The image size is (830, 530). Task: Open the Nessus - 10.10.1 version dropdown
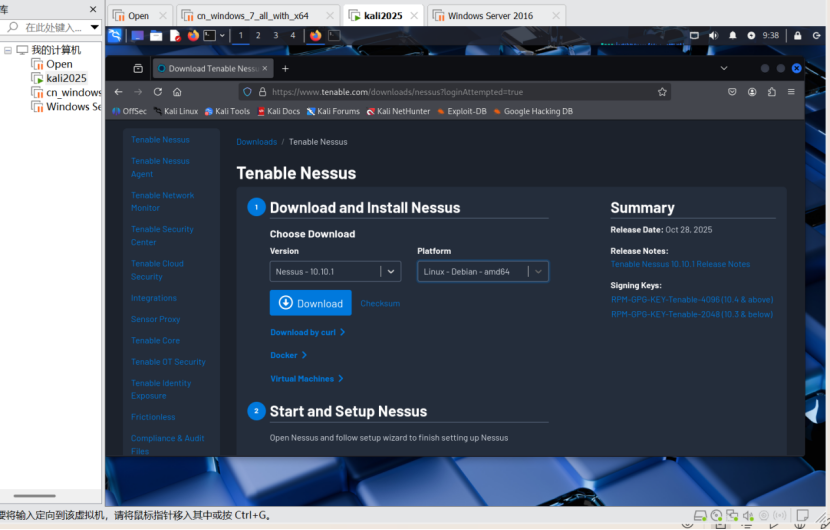pyautogui.click(x=335, y=272)
